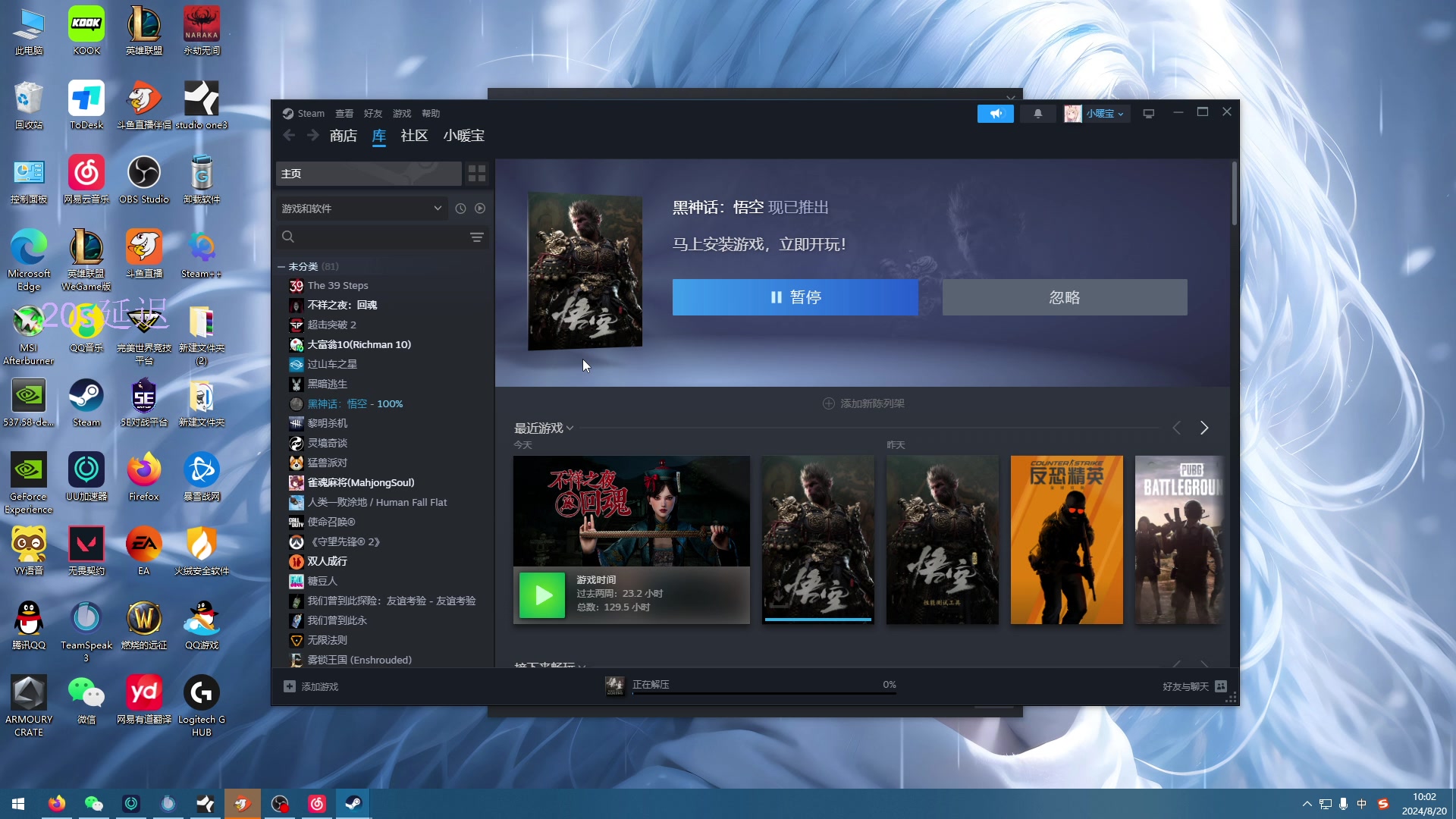
Task: Show previous recent games arrow
Action: tap(1177, 428)
